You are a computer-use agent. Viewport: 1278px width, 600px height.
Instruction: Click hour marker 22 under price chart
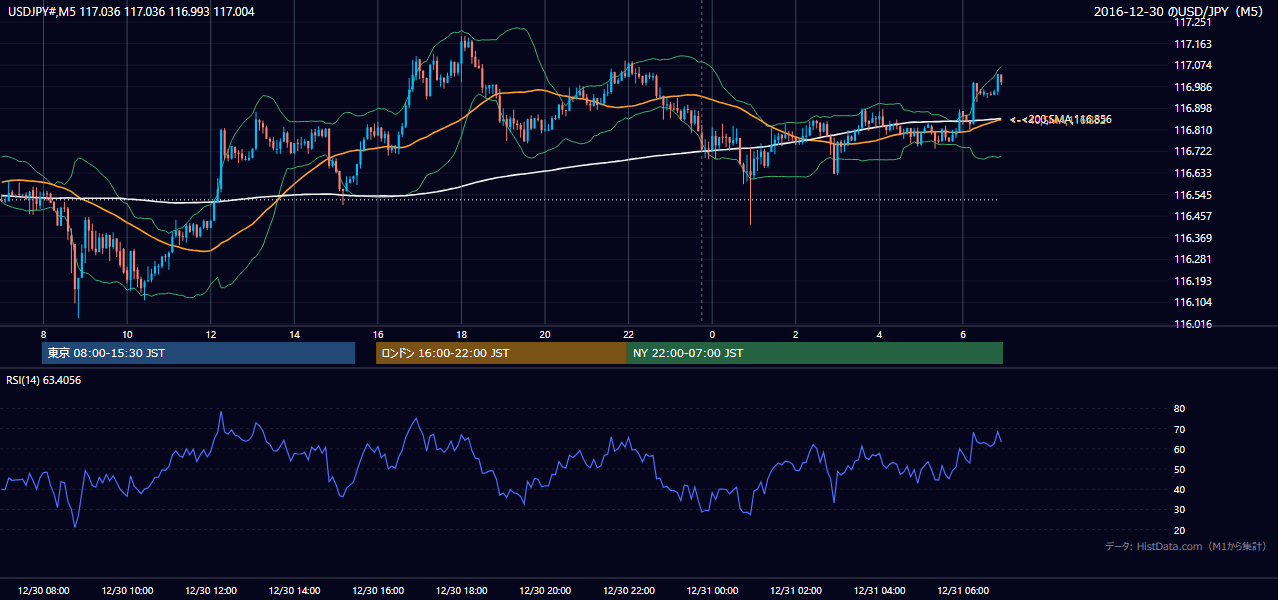628,334
